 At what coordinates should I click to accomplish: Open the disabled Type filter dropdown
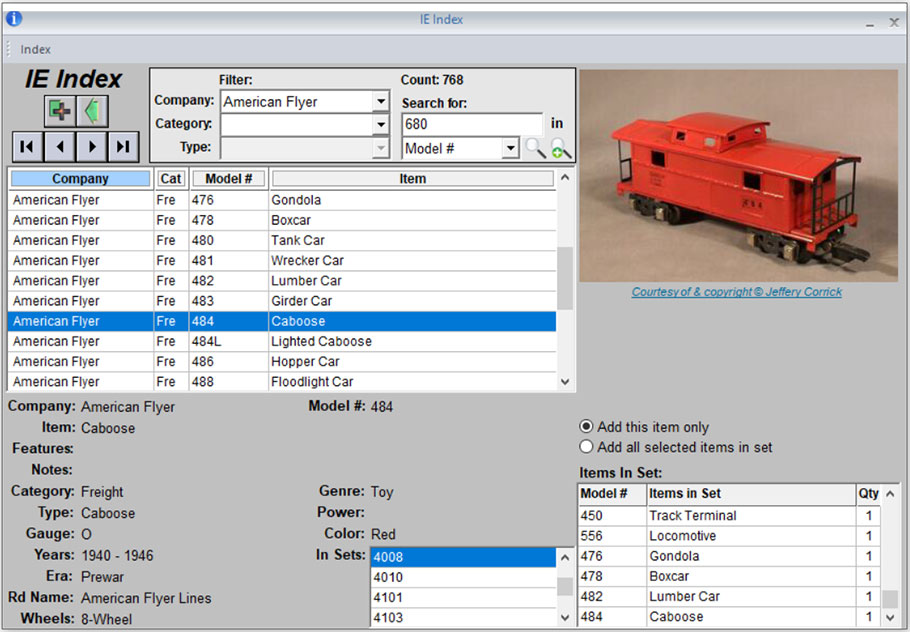pos(381,148)
